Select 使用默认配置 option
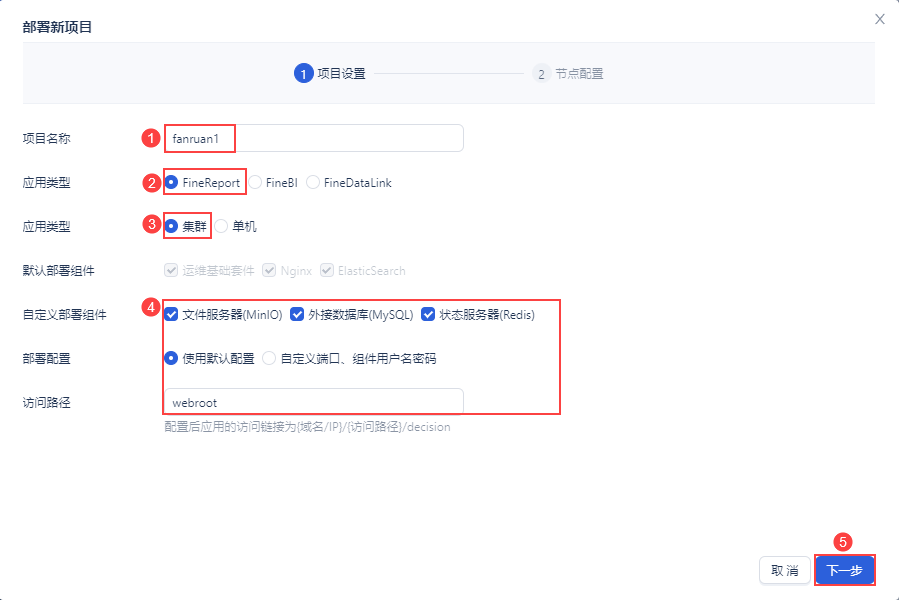 tap(210, 359)
